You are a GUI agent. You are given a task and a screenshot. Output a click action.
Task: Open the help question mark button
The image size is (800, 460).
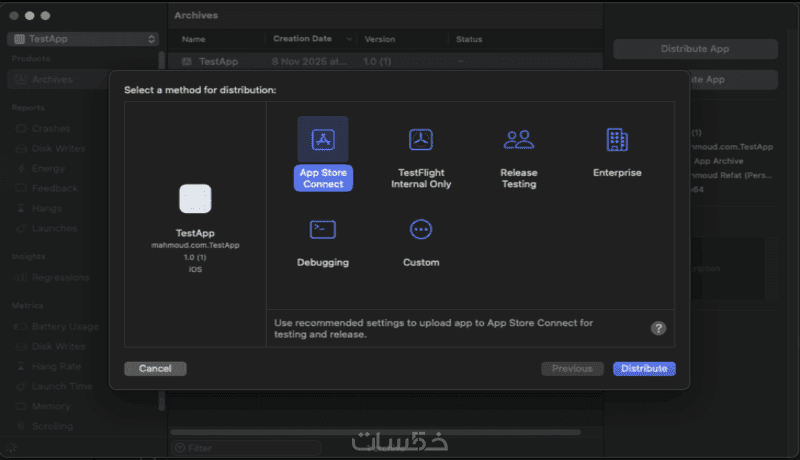658,328
